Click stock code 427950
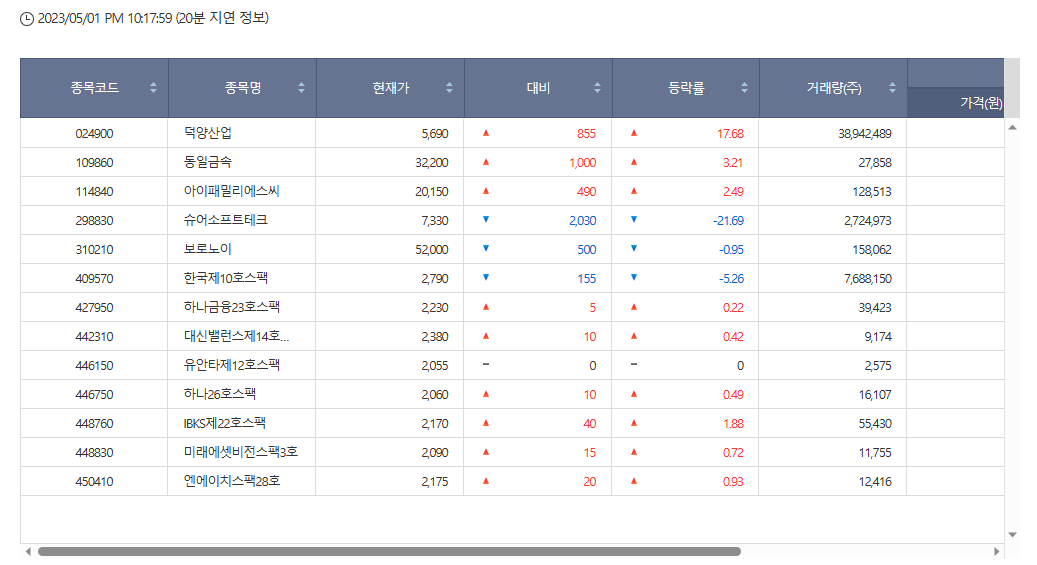The height and width of the screenshot is (565, 1037). 94,308
